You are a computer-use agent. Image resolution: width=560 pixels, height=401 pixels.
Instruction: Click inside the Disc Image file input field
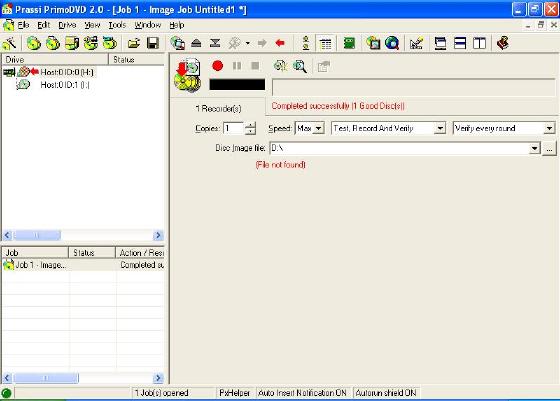[399, 148]
